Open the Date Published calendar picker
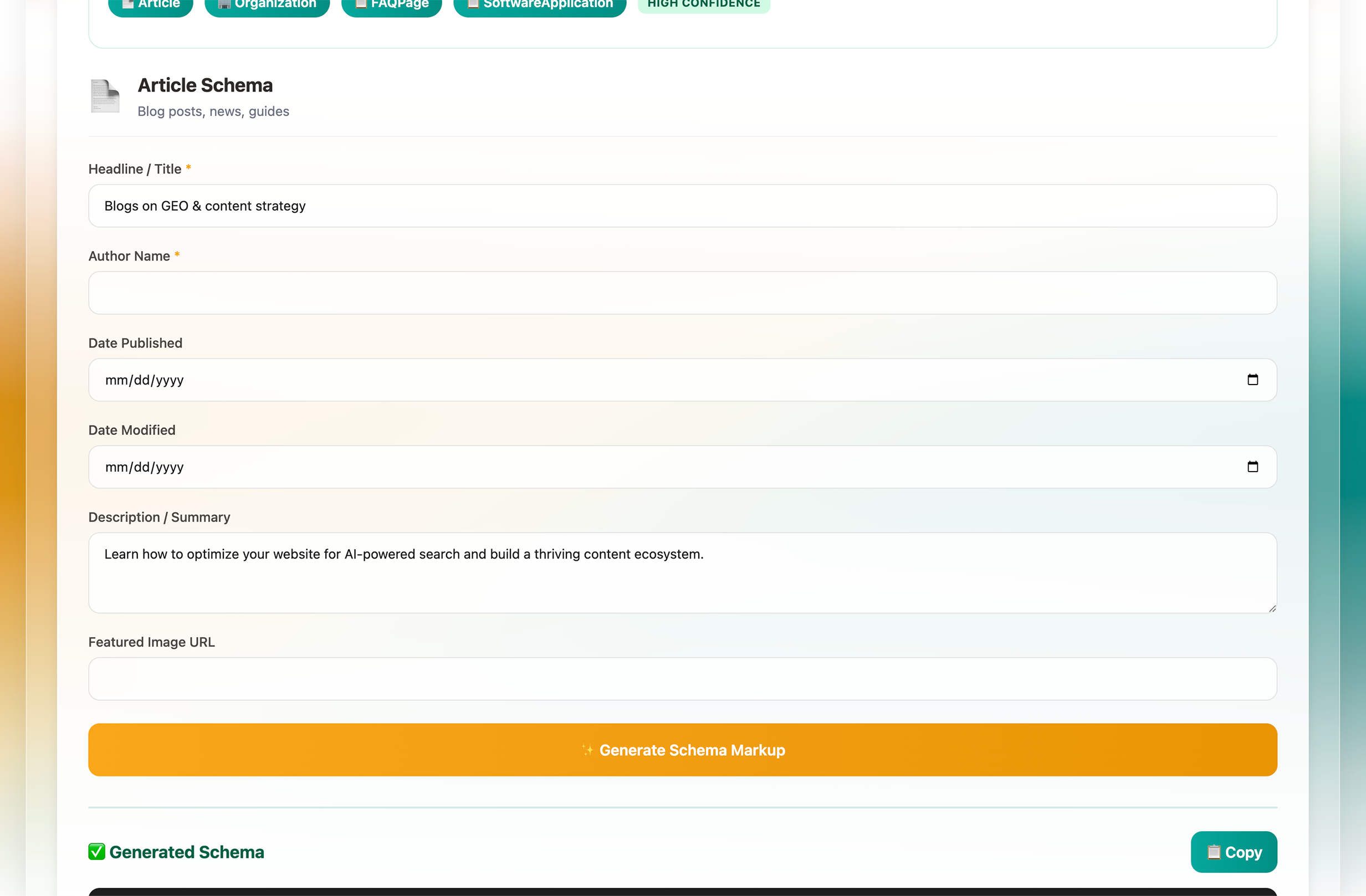This screenshot has height=896, width=1366. pos(1254,380)
